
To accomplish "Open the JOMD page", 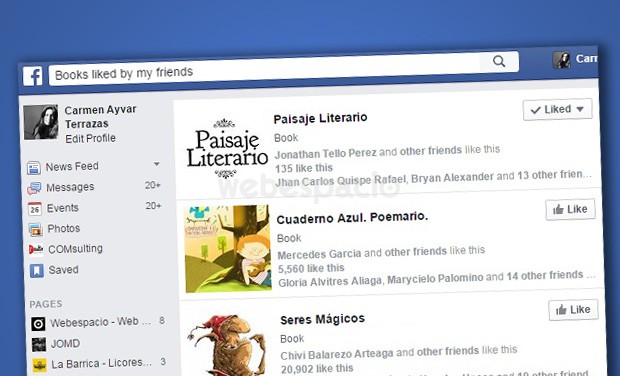I will 65,344.
